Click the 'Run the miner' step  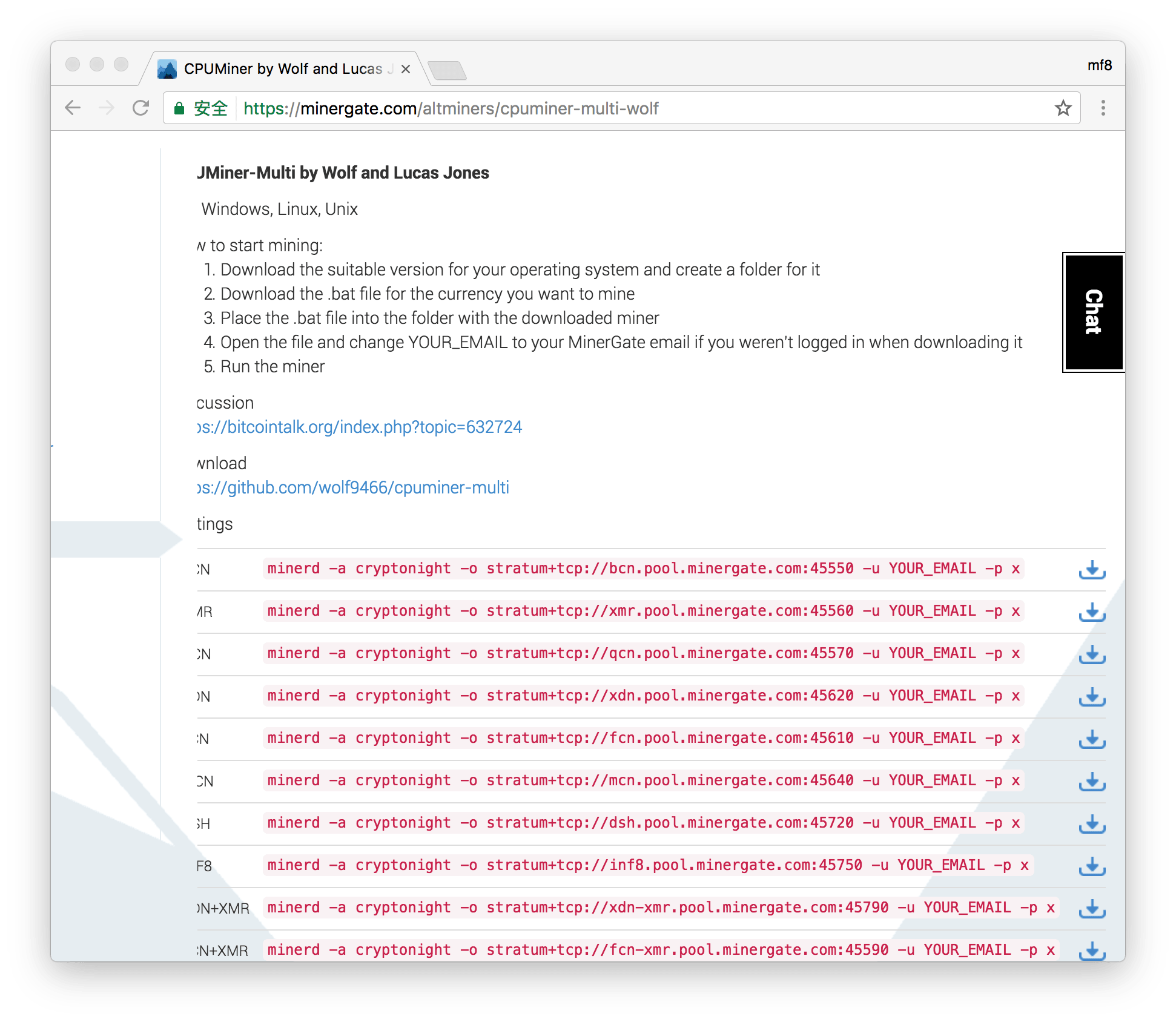[273, 366]
